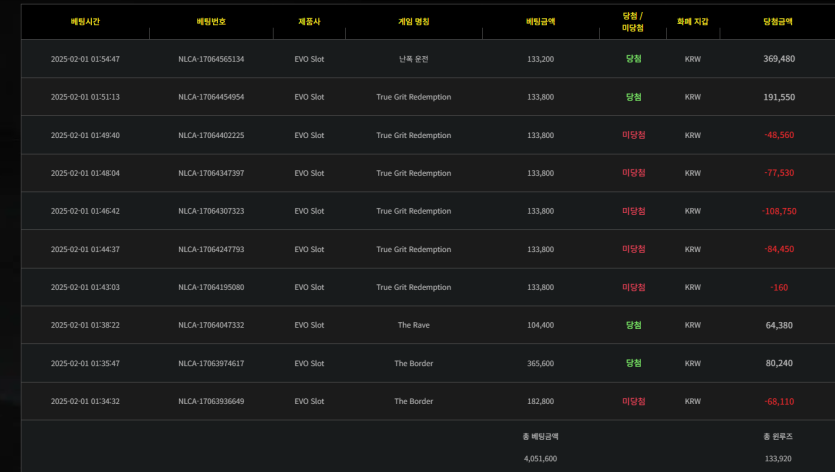
Task: Select The Rave game name
Action: click(413, 325)
